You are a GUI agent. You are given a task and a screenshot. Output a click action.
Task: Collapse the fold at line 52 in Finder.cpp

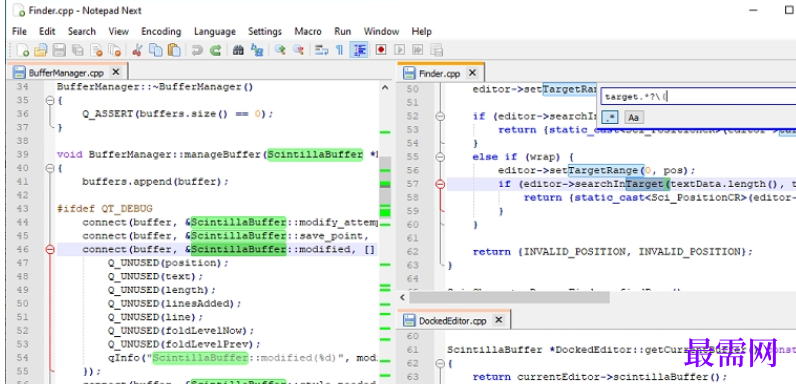click(440, 116)
